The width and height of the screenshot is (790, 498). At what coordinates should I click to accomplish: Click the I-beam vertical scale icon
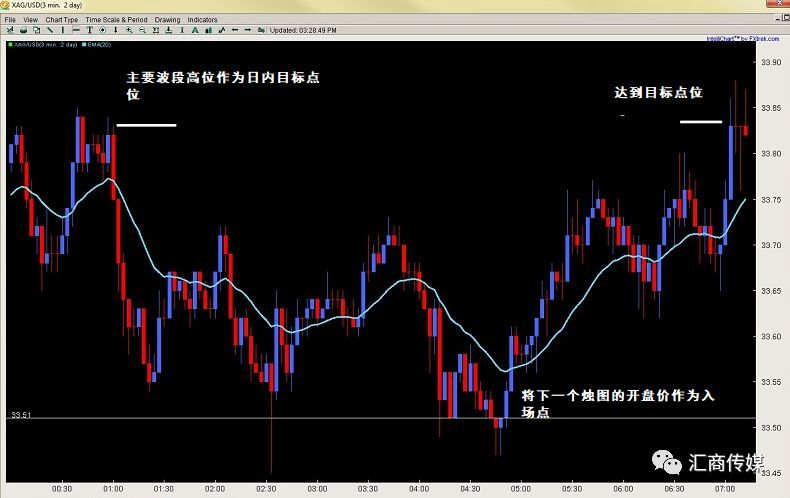(x=182, y=30)
